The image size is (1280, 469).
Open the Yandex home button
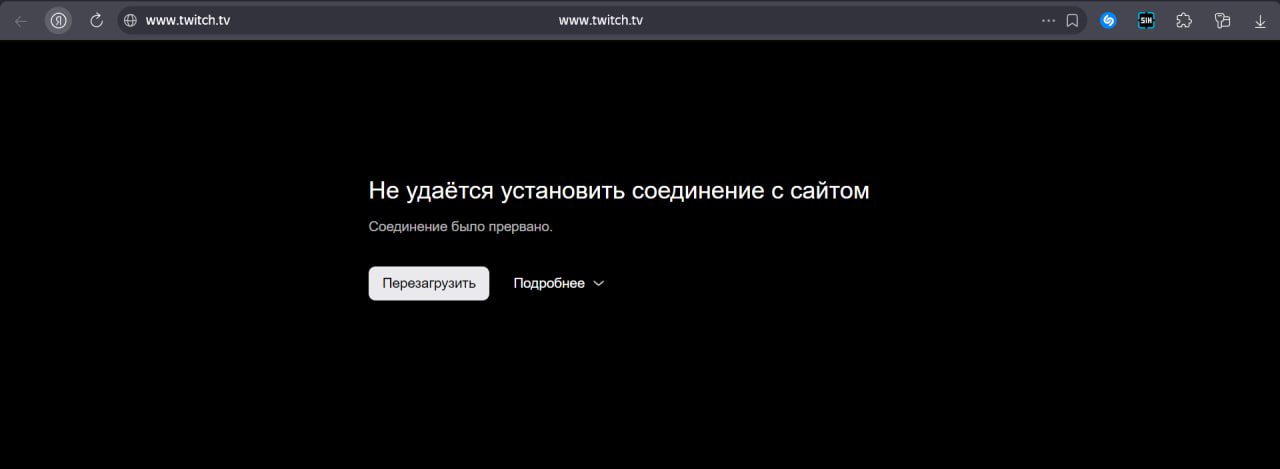click(x=59, y=20)
